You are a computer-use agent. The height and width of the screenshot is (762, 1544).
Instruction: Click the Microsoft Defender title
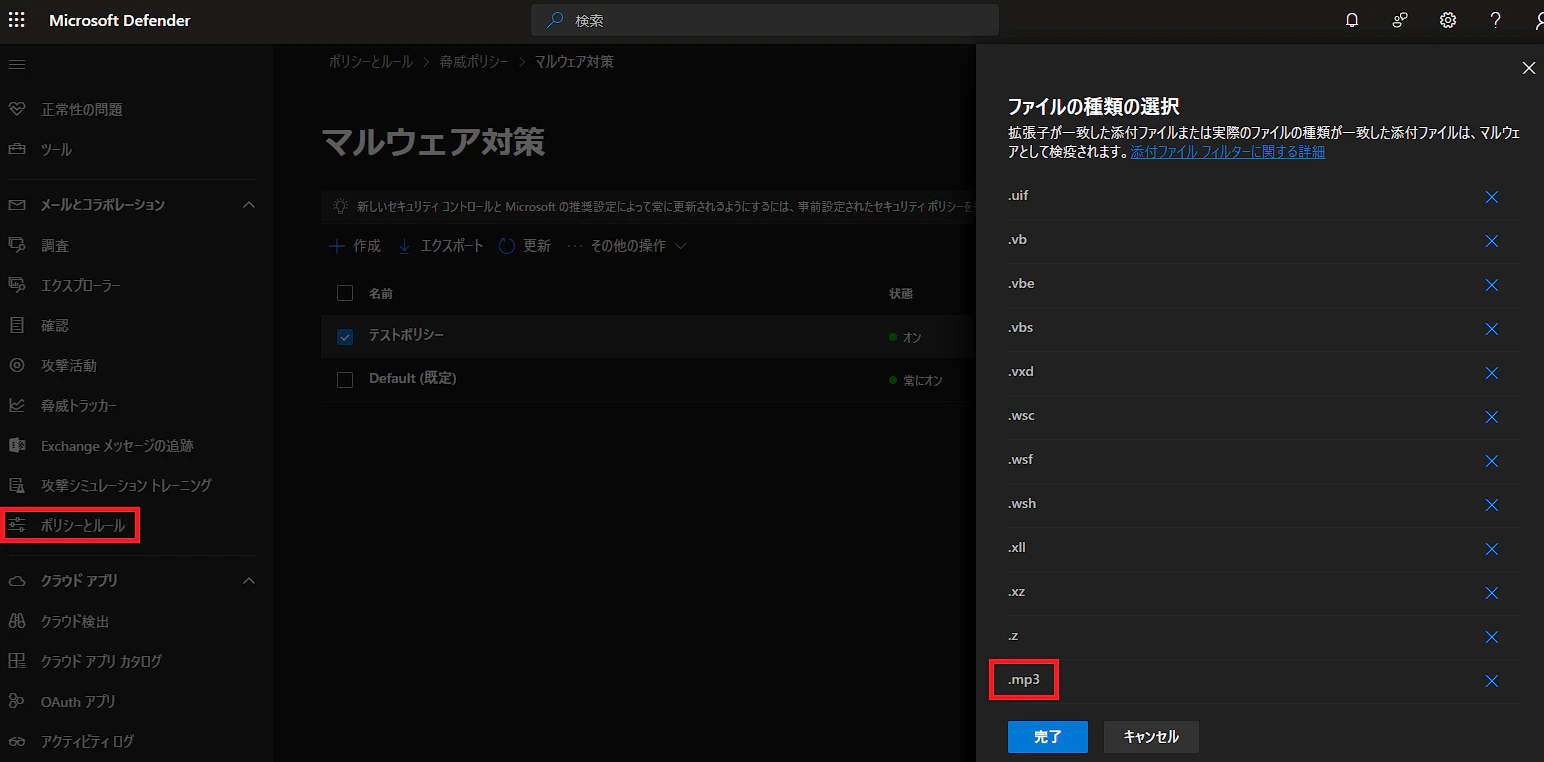(x=120, y=20)
